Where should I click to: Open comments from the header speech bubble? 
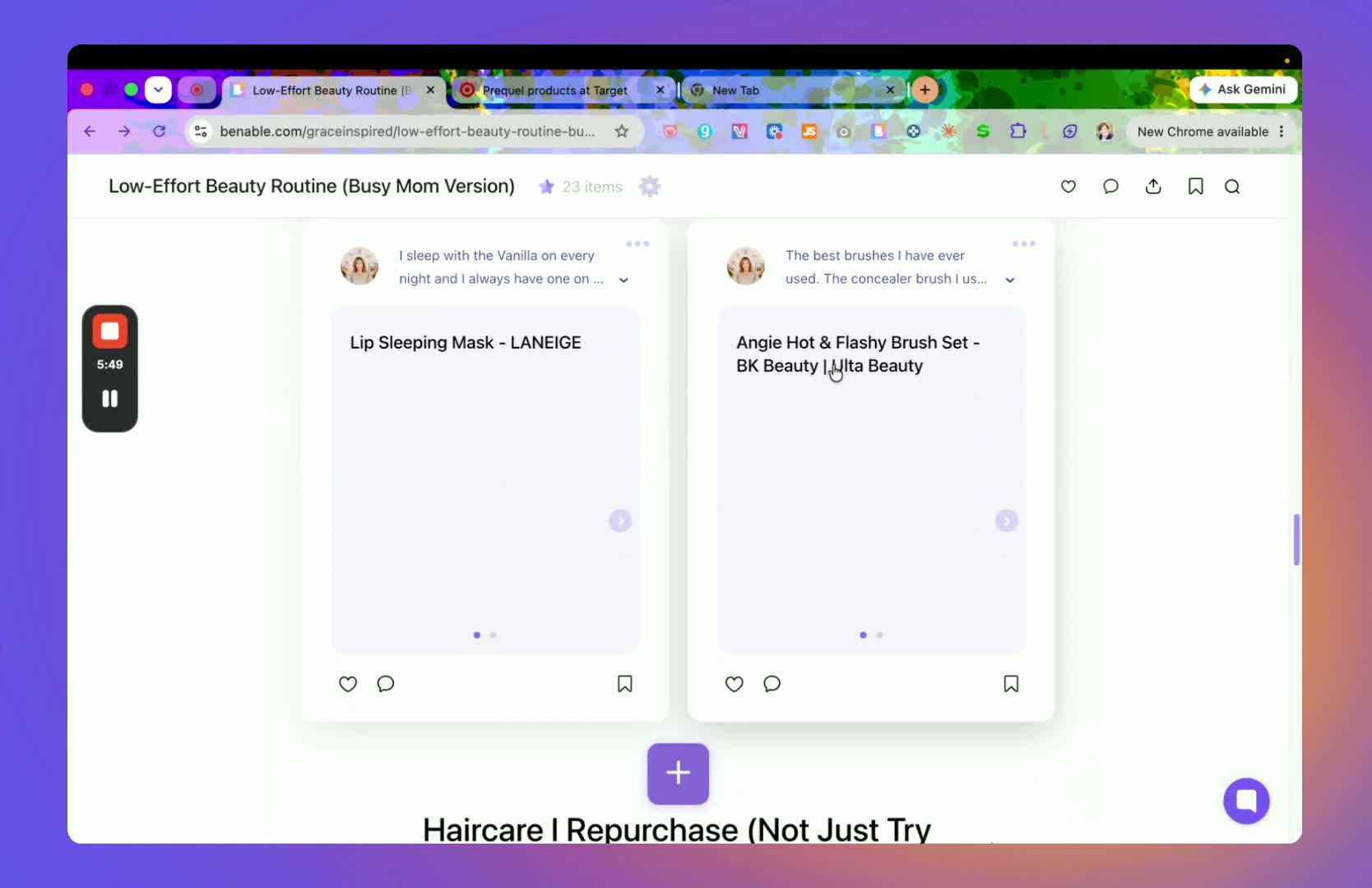pos(1110,187)
